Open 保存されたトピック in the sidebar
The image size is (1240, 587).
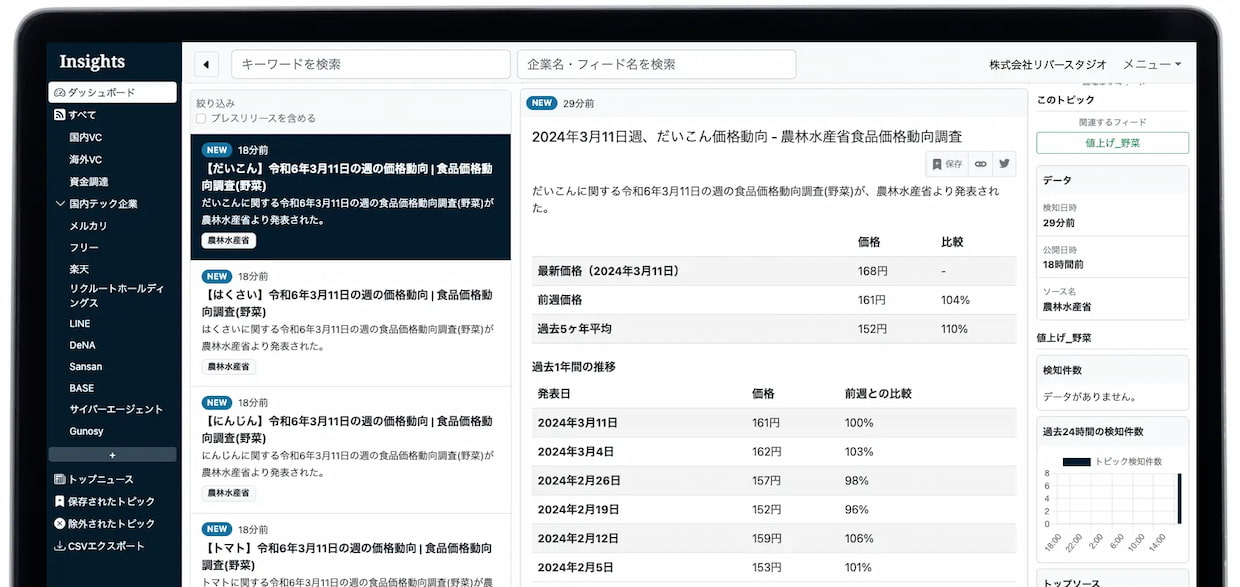coord(104,501)
